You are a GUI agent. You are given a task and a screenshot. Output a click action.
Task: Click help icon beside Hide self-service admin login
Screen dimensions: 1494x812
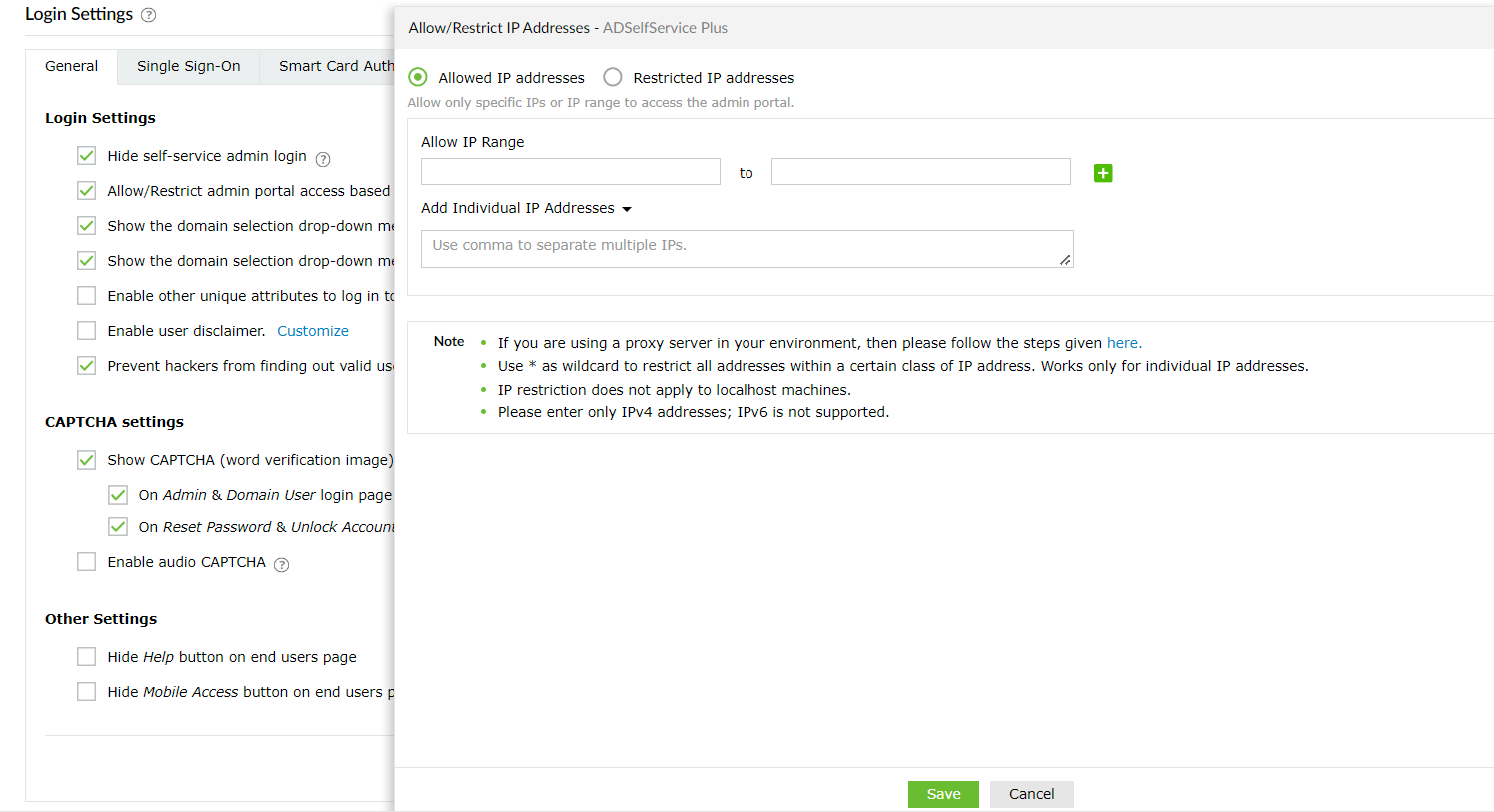click(x=323, y=159)
